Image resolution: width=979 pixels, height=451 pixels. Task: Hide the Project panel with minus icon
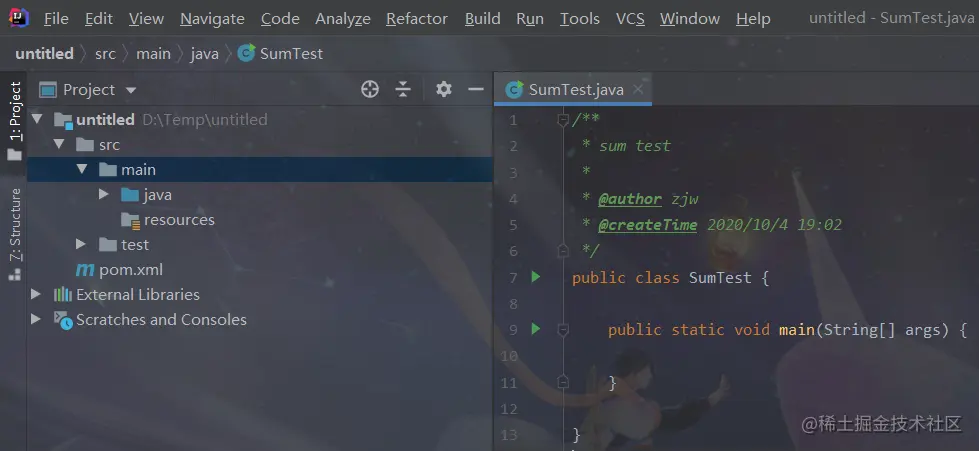[476, 89]
